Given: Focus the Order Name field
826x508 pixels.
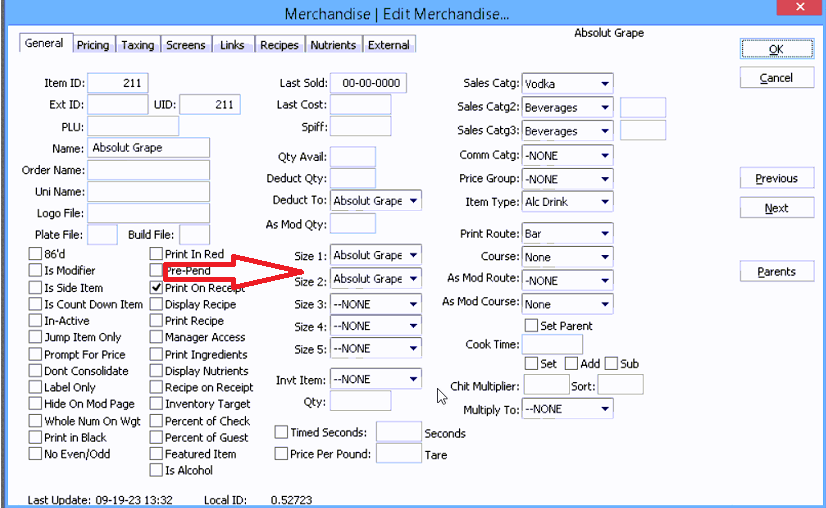Looking at the screenshot, I should [x=149, y=170].
